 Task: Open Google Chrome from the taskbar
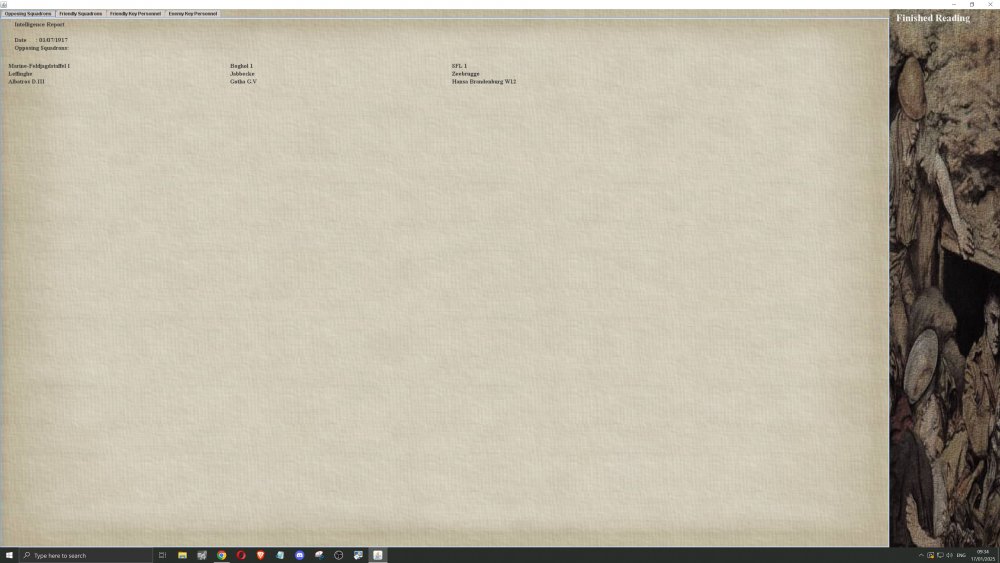(x=221, y=555)
